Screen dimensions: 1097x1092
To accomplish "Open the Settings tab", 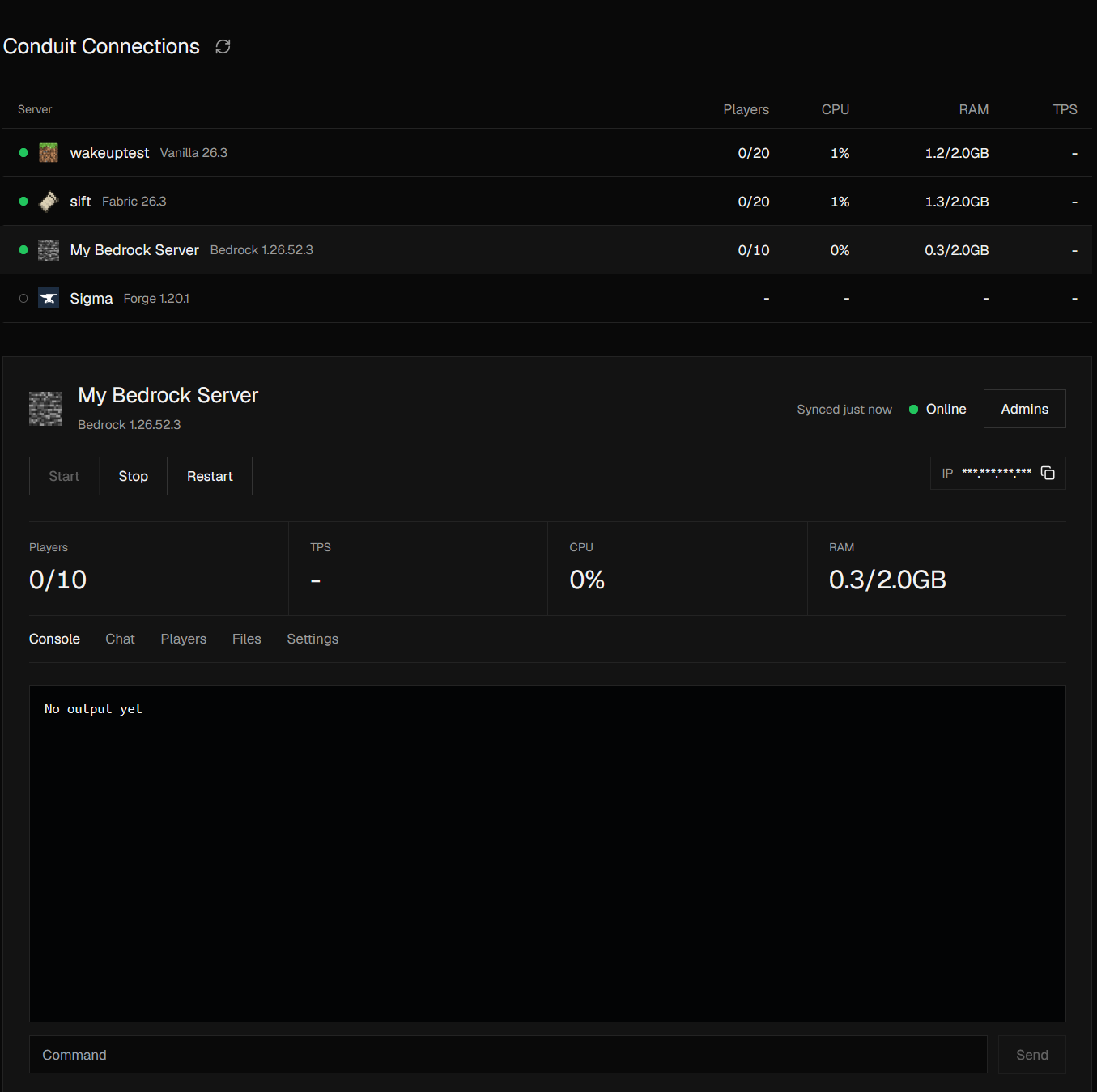I will 313,639.
